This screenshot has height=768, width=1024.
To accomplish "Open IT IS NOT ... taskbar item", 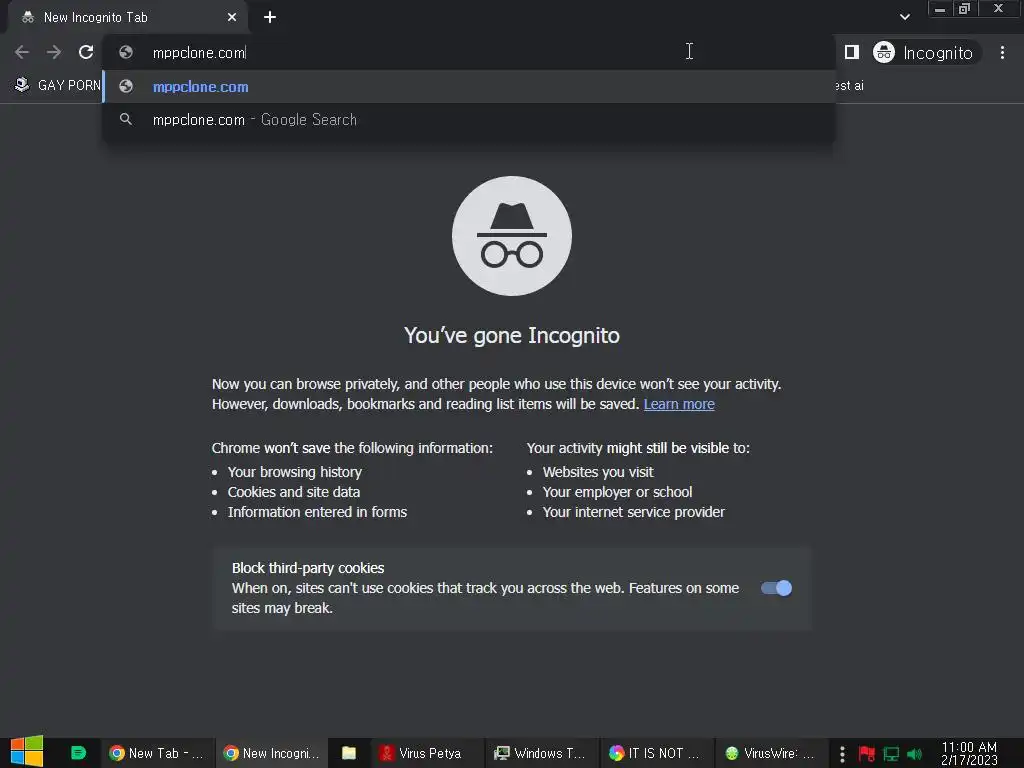I will [655, 753].
